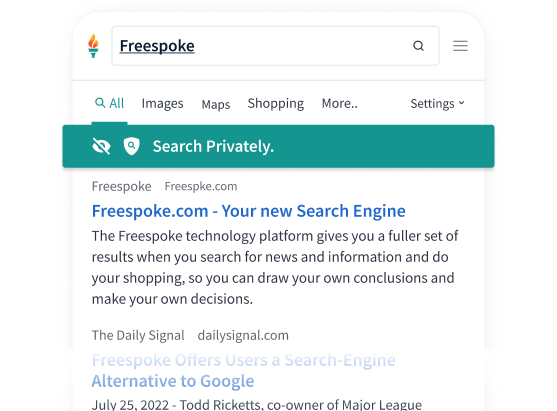The height and width of the screenshot is (411, 557).
Task: Click the Freespoke torch logo
Action: 93,46
